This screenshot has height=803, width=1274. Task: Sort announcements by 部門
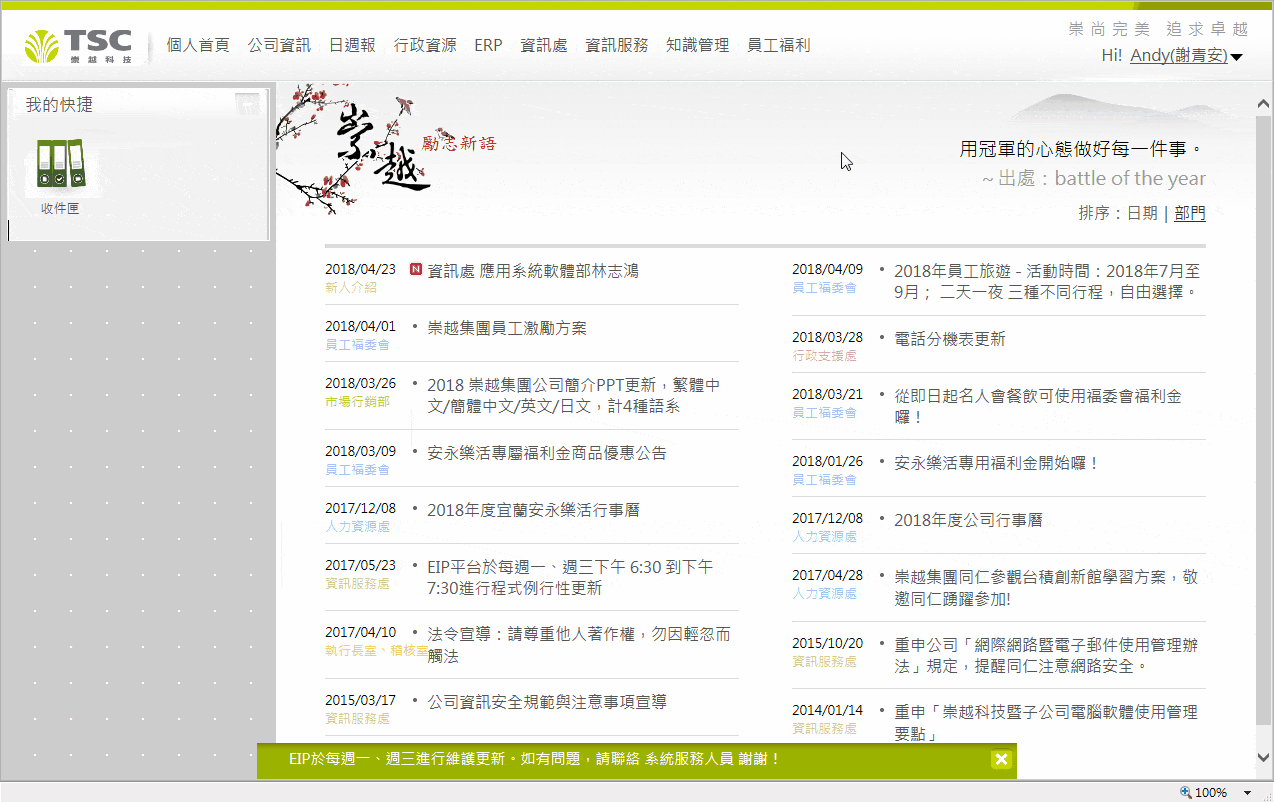coord(1190,213)
